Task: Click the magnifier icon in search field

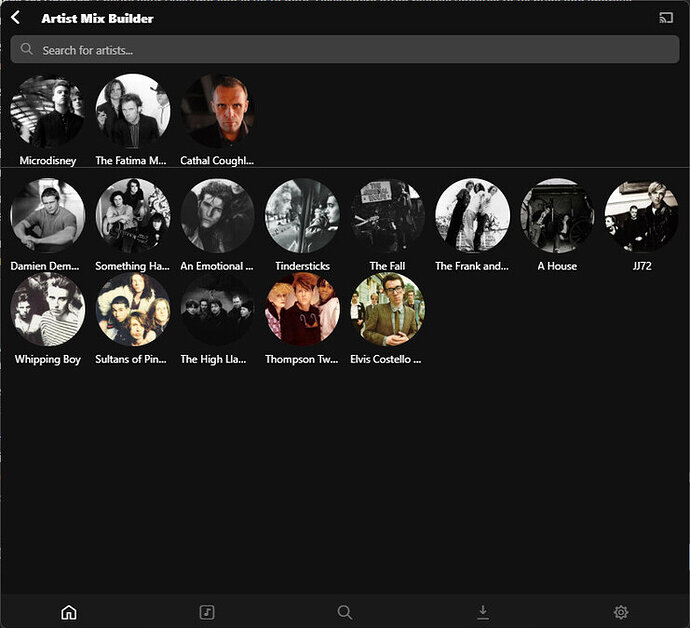Action: pyautogui.click(x=27, y=50)
